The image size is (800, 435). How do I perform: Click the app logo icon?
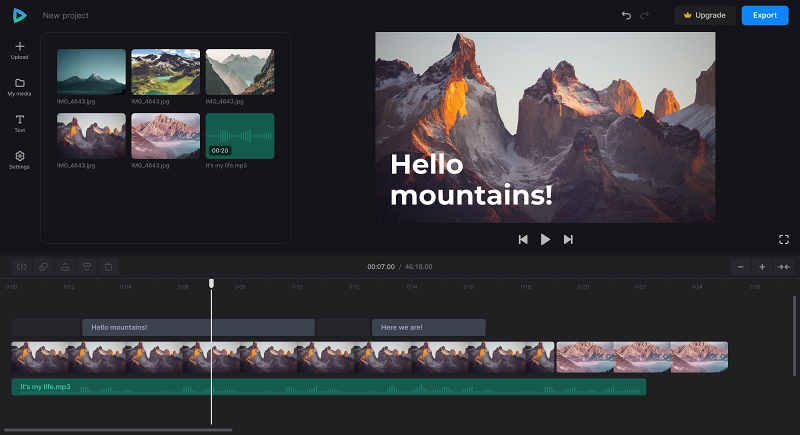[x=19, y=15]
